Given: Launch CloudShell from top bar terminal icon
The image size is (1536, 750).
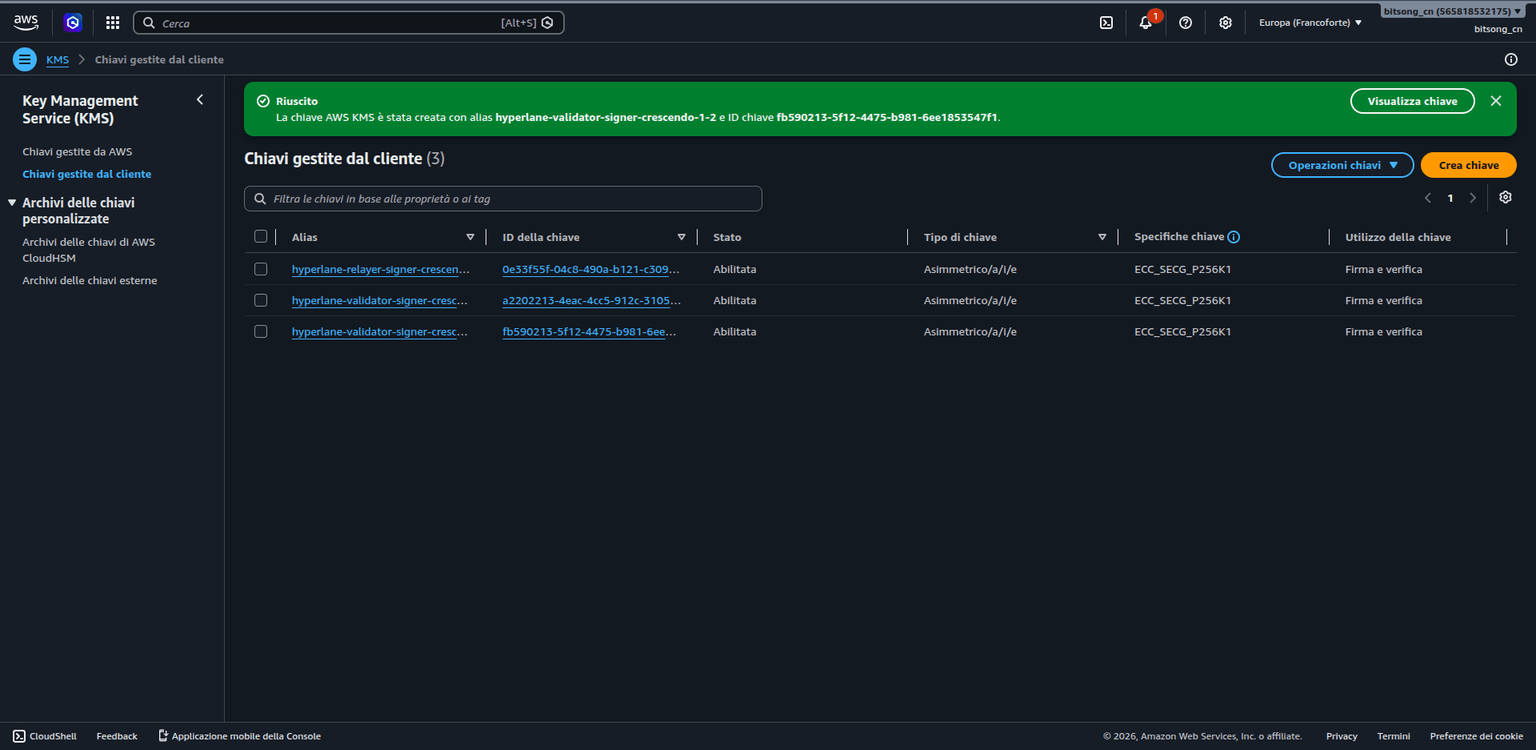Looking at the screenshot, I should point(1106,22).
